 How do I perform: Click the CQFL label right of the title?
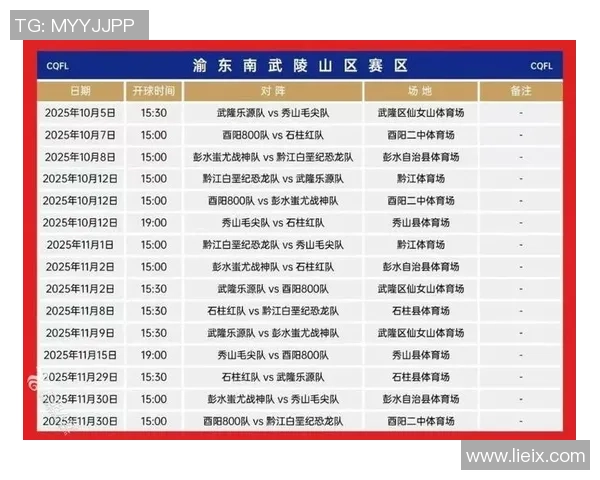coord(541,66)
